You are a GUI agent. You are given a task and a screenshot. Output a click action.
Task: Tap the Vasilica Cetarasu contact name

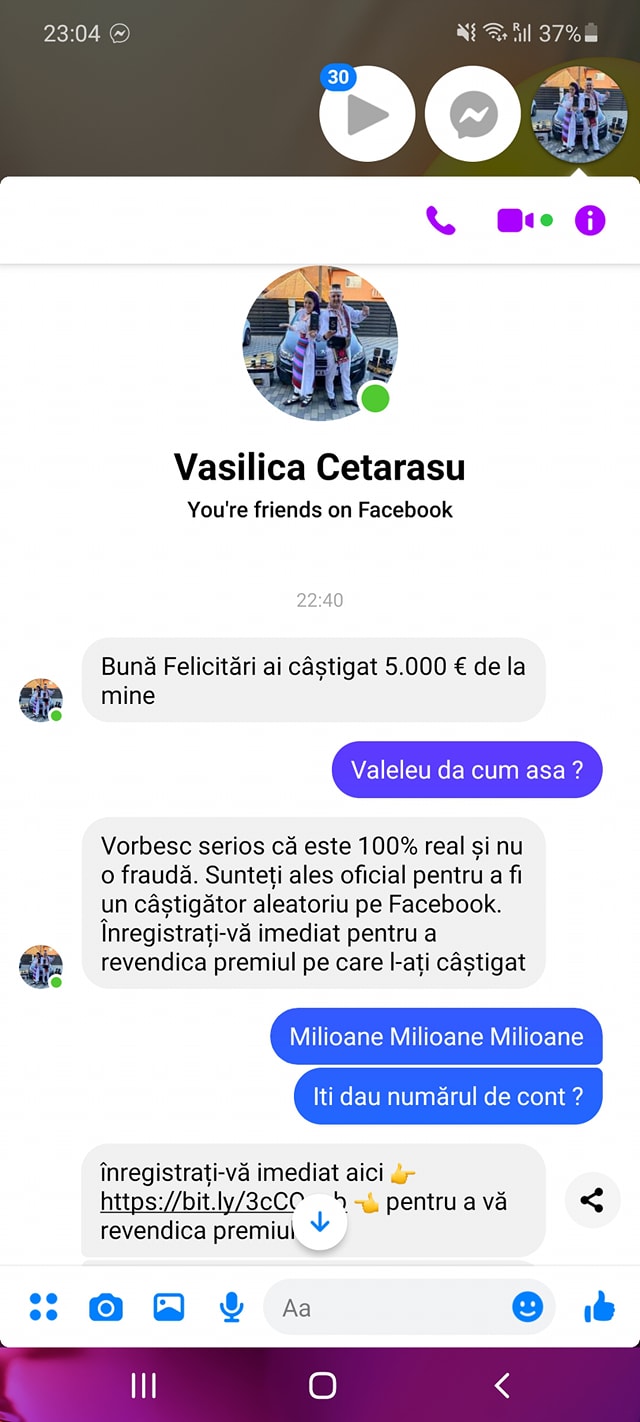point(320,467)
